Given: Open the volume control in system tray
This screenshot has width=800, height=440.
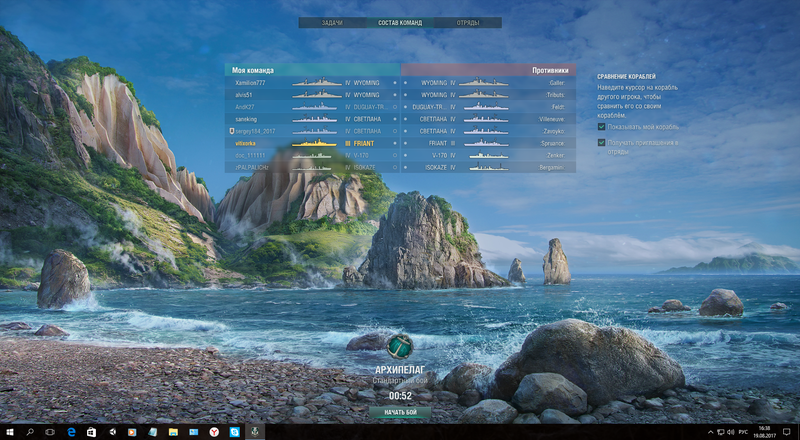Looking at the screenshot, I should tap(731, 432).
